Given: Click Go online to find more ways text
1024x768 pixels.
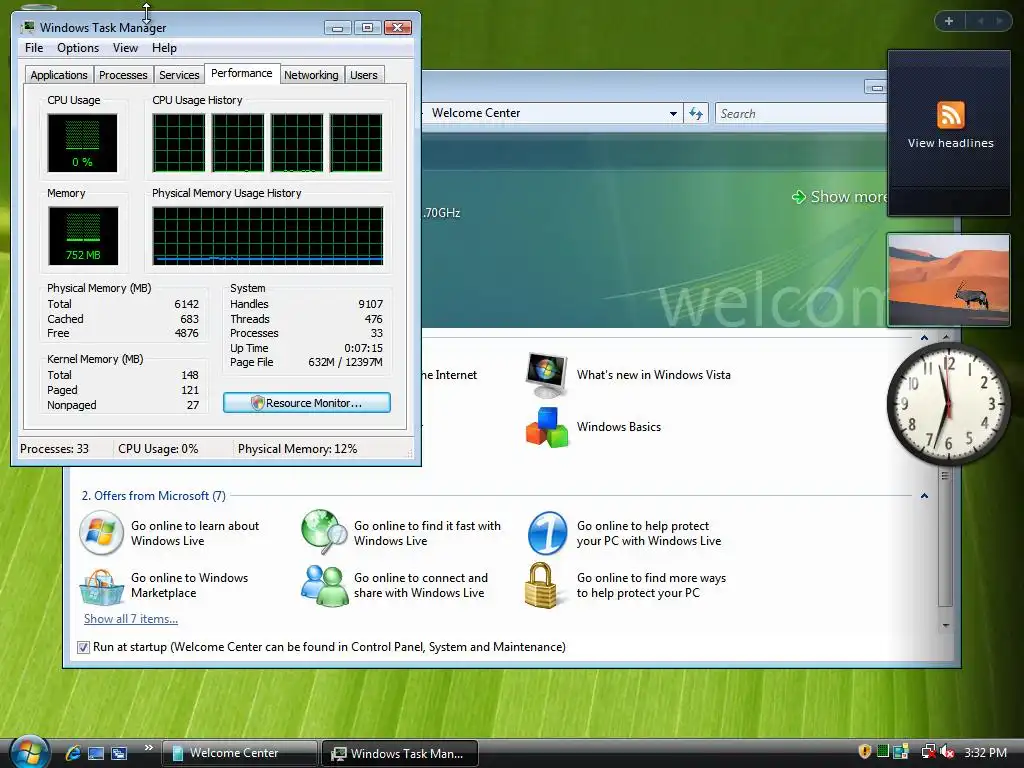Looking at the screenshot, I should 651,585.
